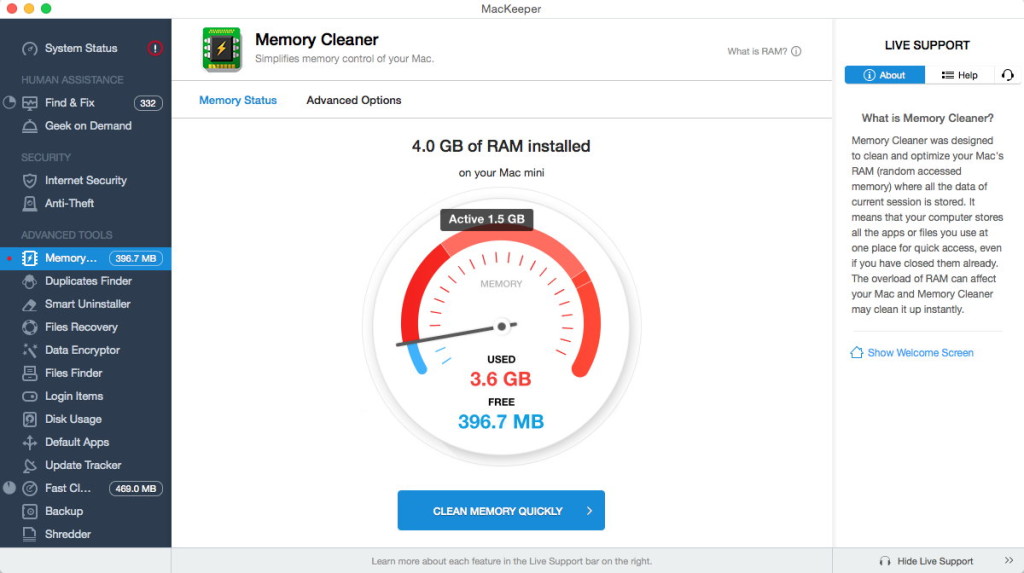Click the Find & Fix 332 count badge
This screenshot has height=573, width=1024.
tap(148, 103)
